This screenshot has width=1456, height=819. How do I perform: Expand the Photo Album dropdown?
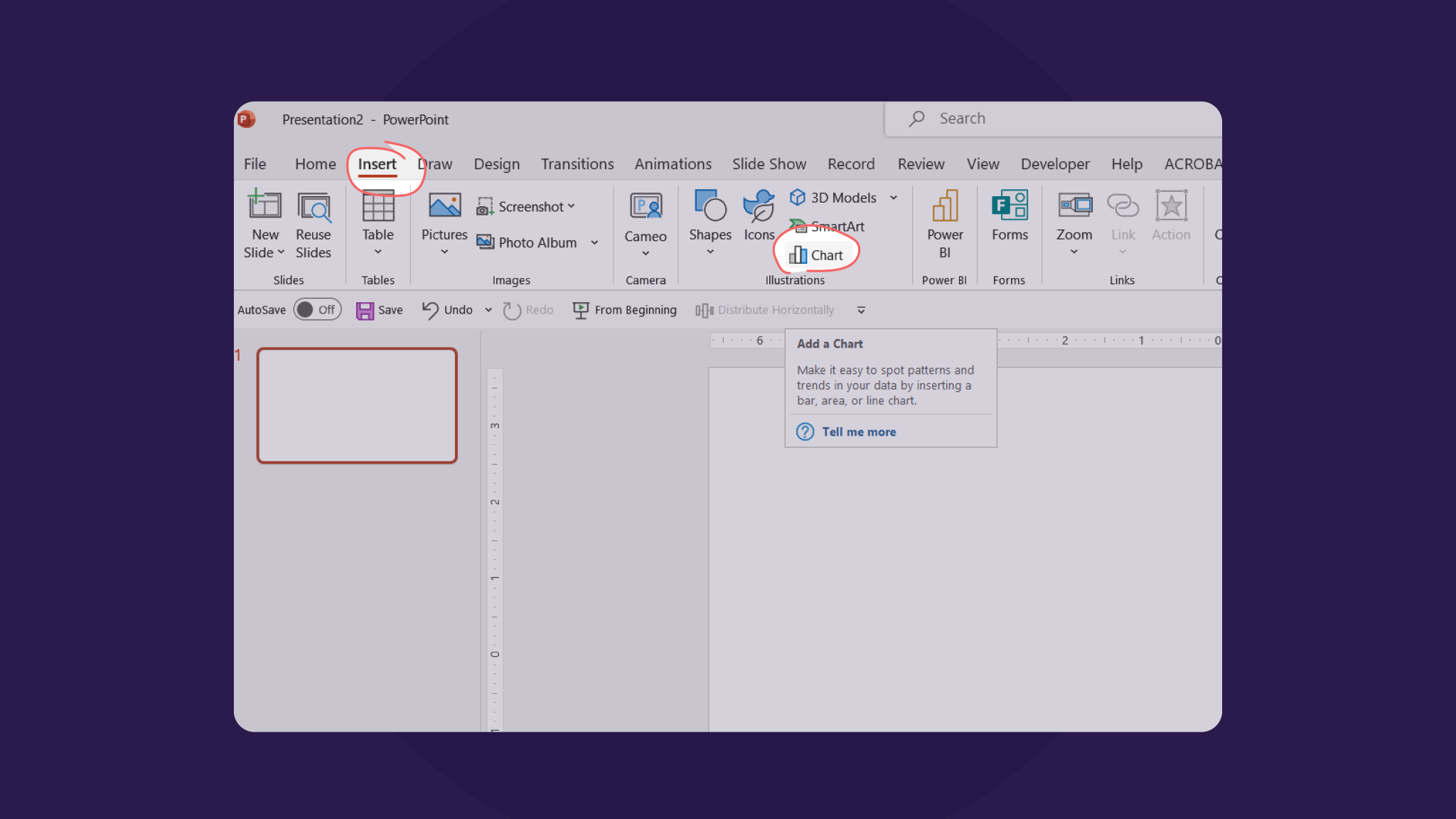tap(594, 242)
